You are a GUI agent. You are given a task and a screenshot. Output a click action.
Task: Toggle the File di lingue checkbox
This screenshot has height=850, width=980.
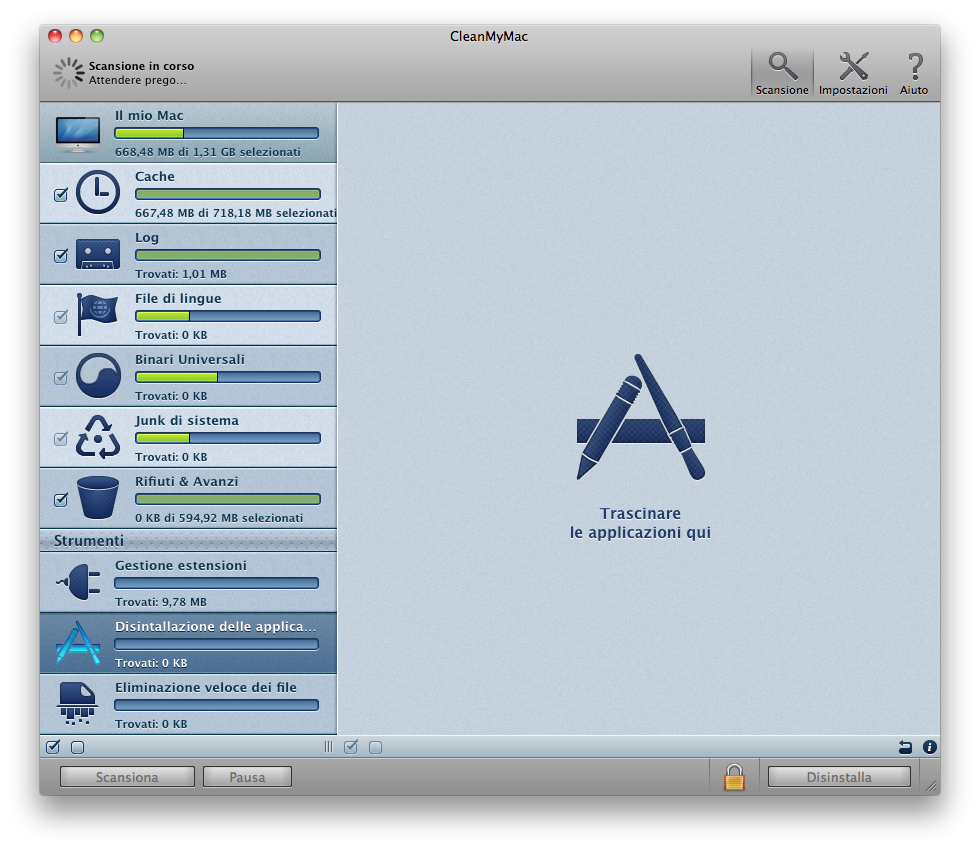pos(60,316)
